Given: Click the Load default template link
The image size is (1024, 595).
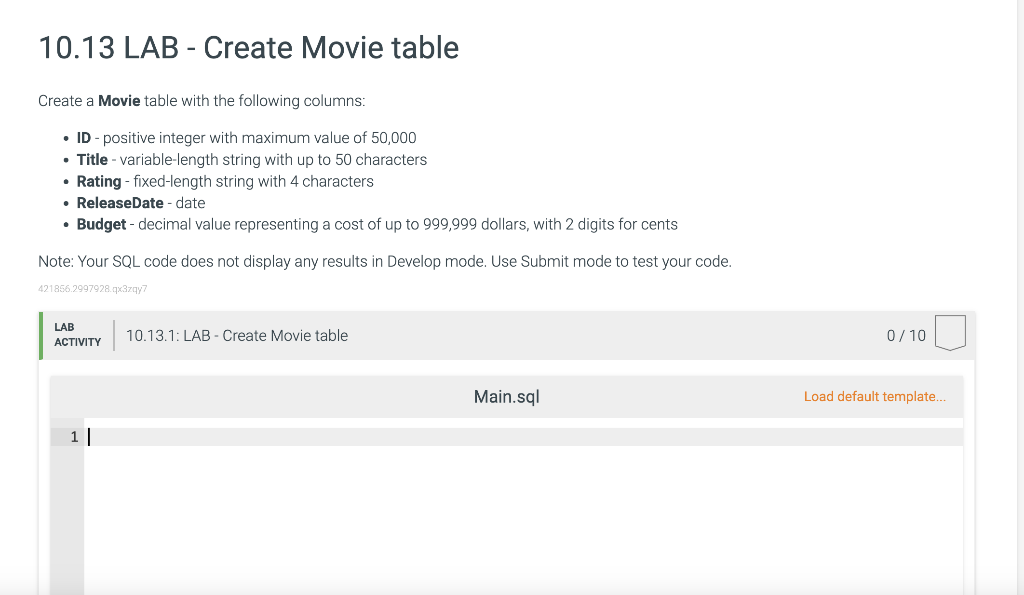Looking at the screenshot, I should point(873,396).
